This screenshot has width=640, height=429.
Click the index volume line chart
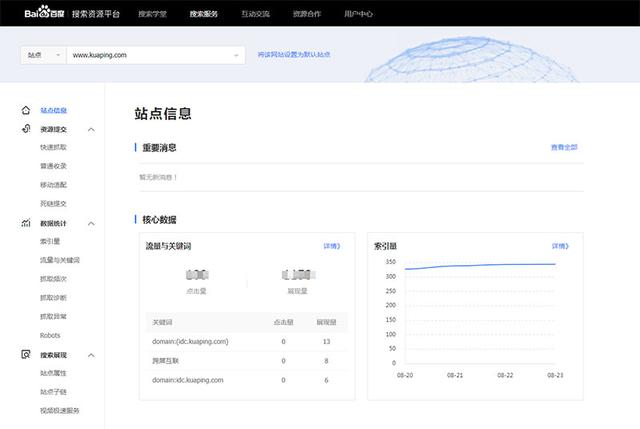coord(480,266)
